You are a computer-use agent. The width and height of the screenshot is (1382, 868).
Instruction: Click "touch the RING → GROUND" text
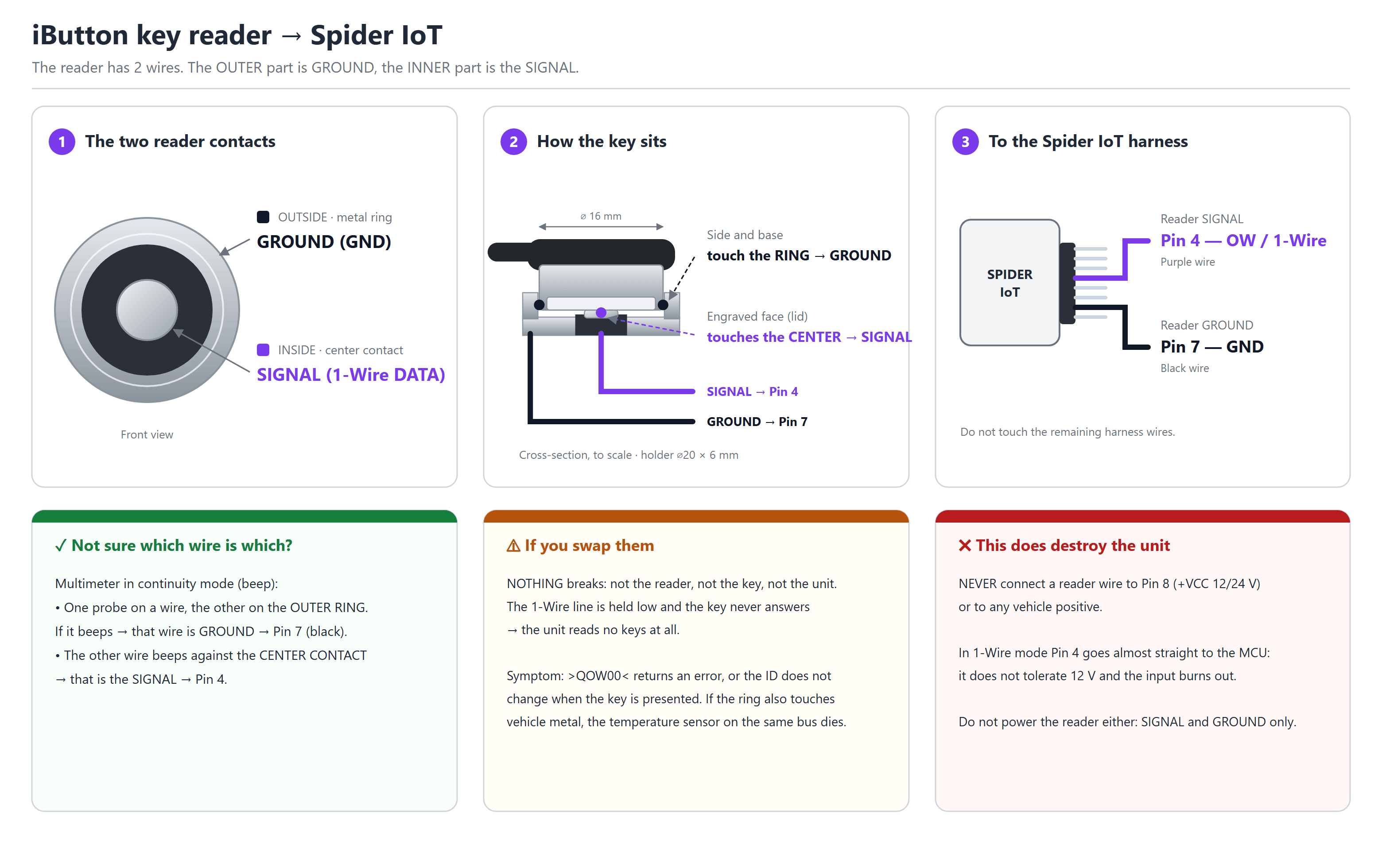point(799,256)
